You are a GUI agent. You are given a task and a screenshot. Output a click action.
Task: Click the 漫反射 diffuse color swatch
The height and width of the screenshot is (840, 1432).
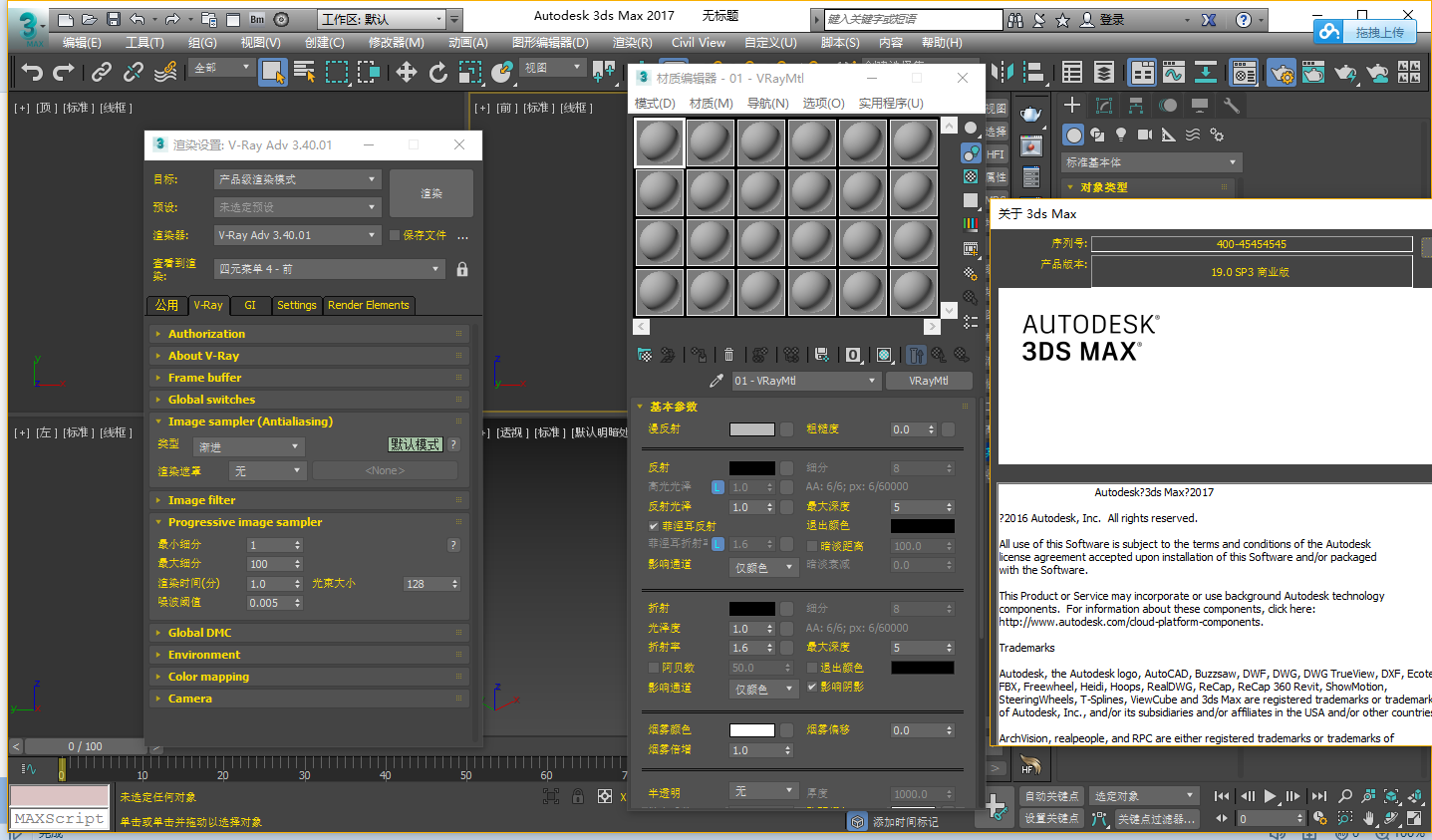pyautogui.click(x=751, y=429)
